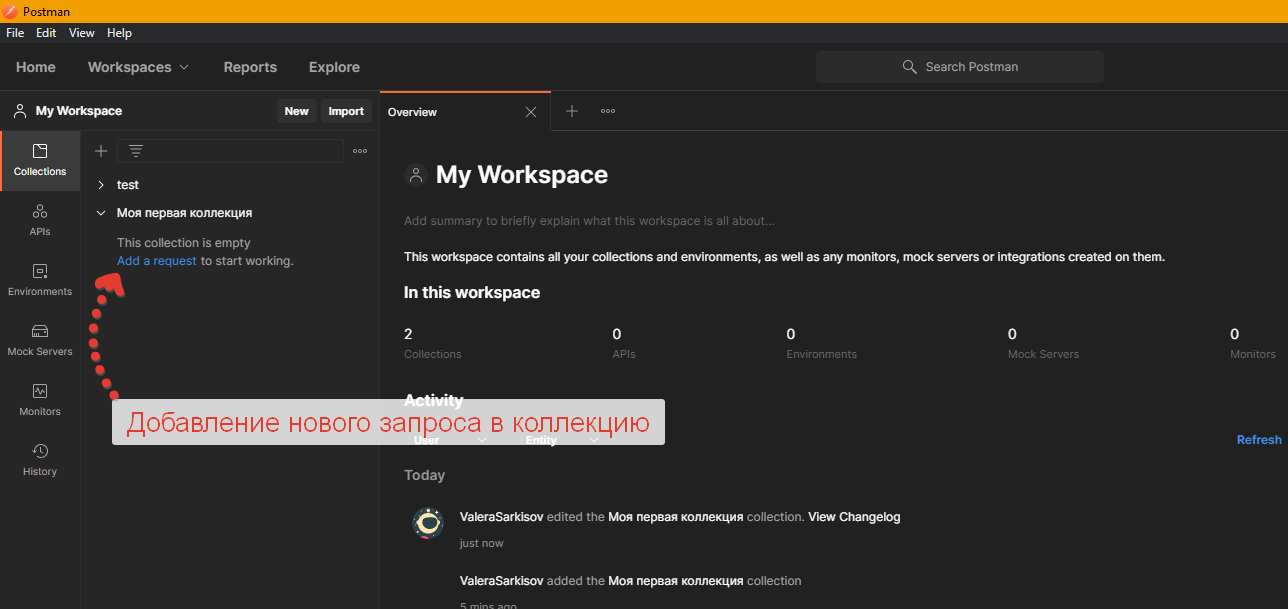Click the My Workspace heading in sidebar
Viewport: 1288px width, 609px height.
(x=79, y=111)
